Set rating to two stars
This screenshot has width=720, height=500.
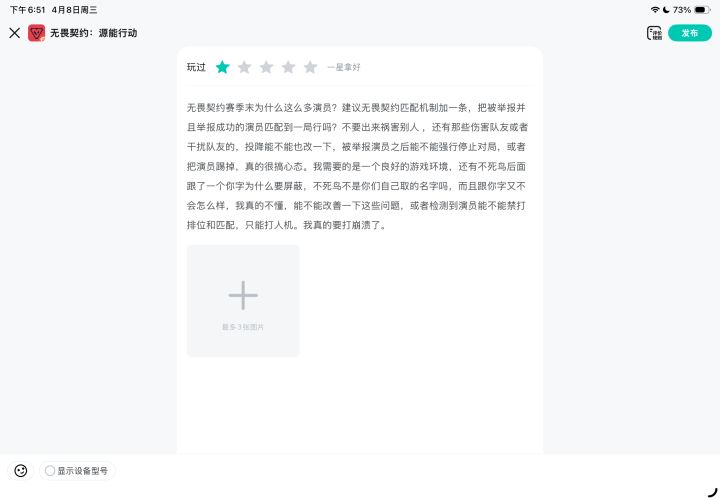click(x=244, y=67)
